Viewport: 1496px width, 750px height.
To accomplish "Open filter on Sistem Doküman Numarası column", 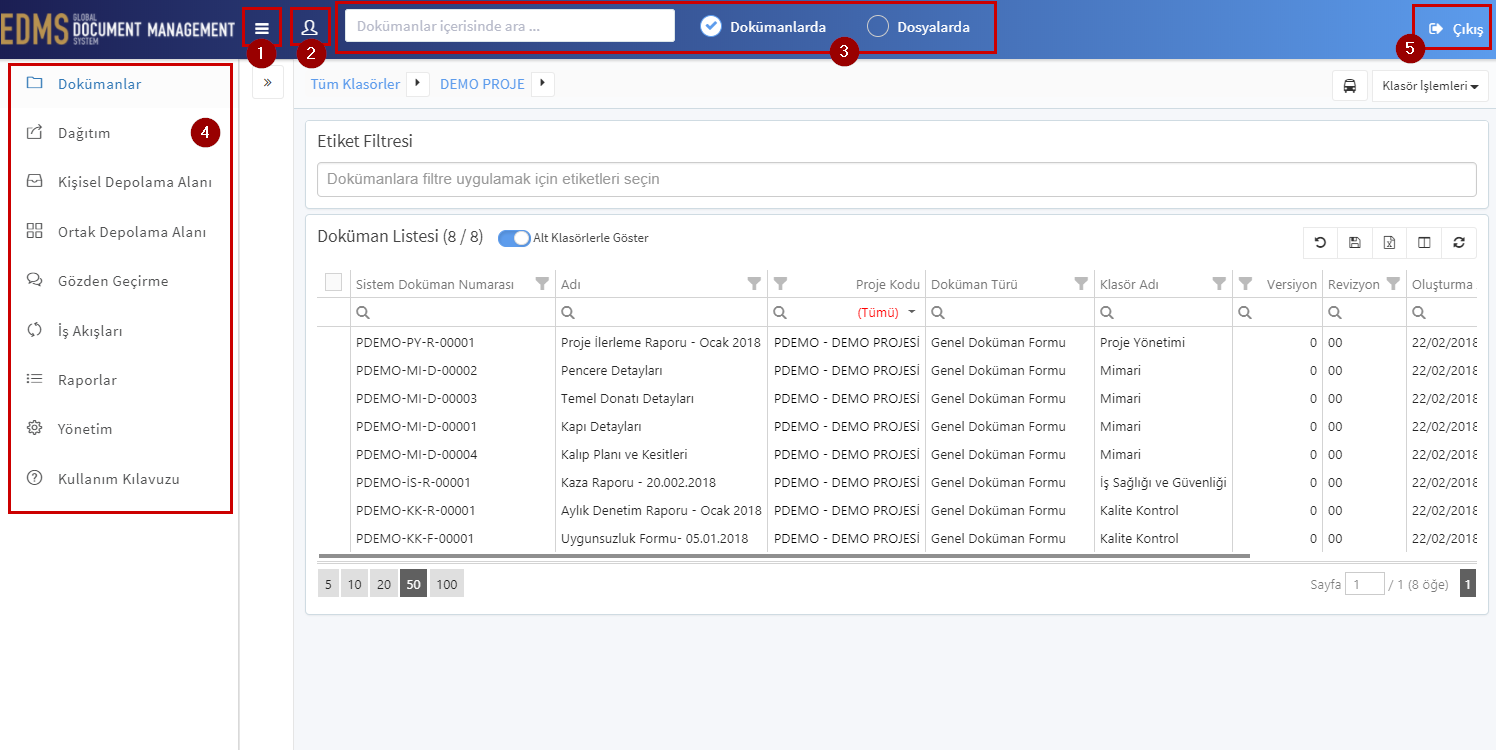I will [x=542, y=284].
